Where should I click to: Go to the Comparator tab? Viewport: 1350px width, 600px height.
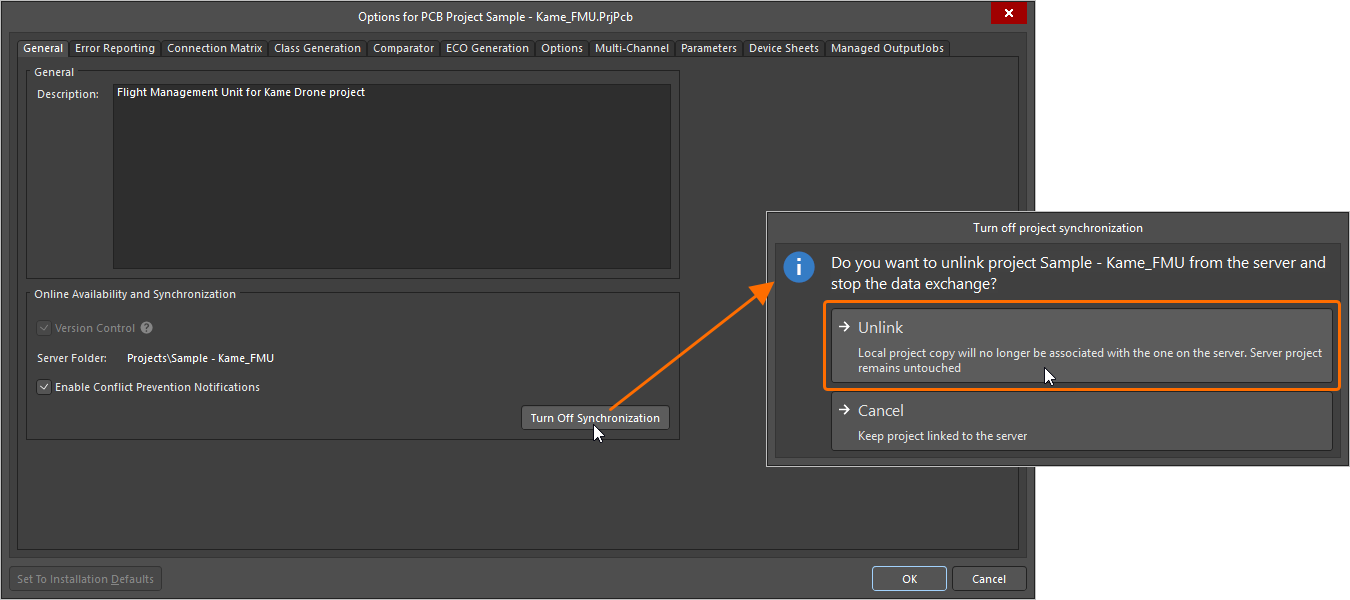tap(404, 48)
